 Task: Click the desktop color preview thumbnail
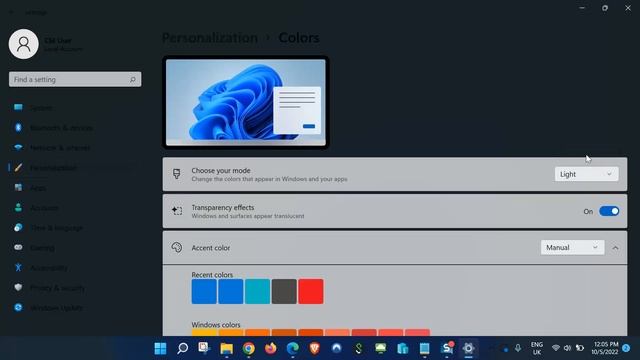(246, 102)
